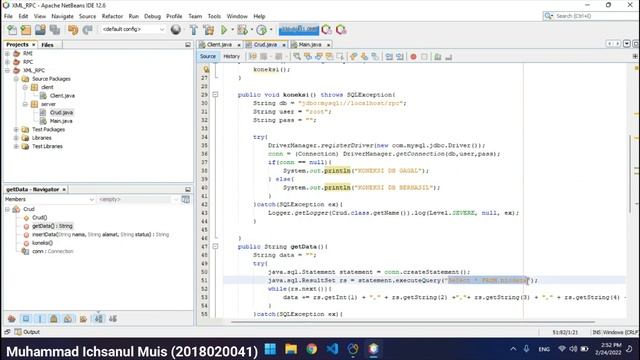Click the Open Project toolbar icon

click(x=40, y=30)
